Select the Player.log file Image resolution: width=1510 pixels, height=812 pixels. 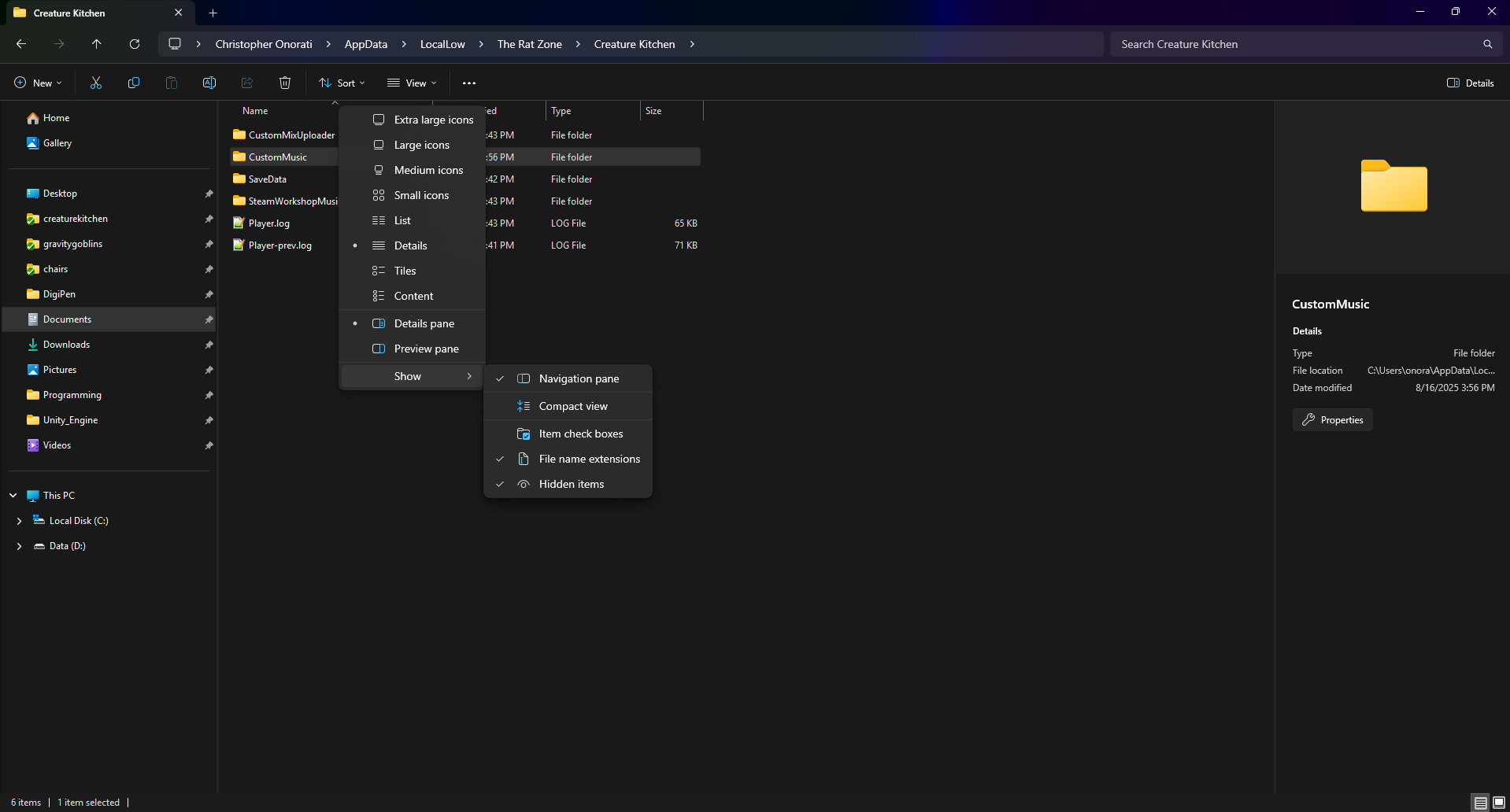pyautogui.click(x=268, y=223)
